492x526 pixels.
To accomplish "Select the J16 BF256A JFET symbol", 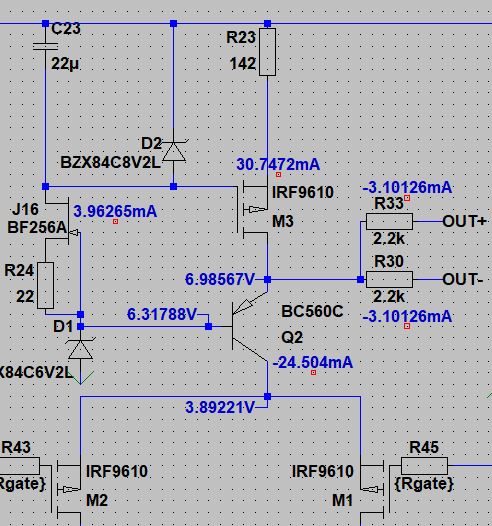I will [x=64, y=221].
